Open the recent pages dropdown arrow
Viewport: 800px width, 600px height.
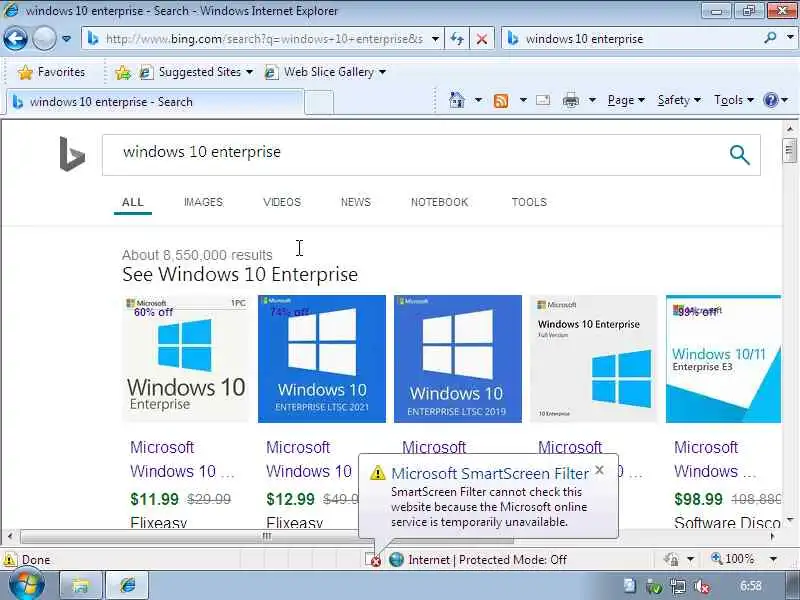[x=66, y=39]
